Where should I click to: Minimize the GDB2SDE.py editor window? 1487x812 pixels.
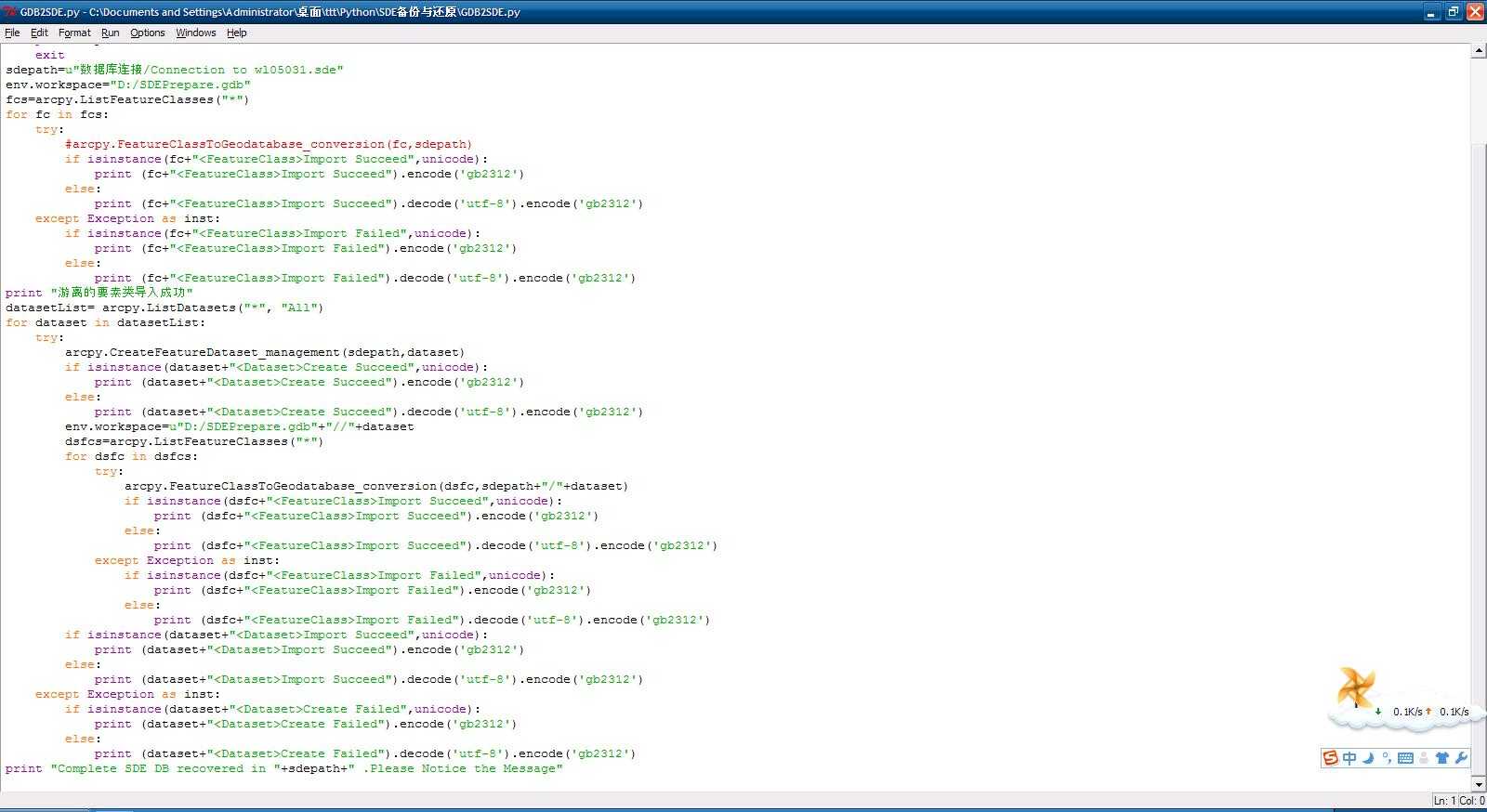coord(1431,11)
